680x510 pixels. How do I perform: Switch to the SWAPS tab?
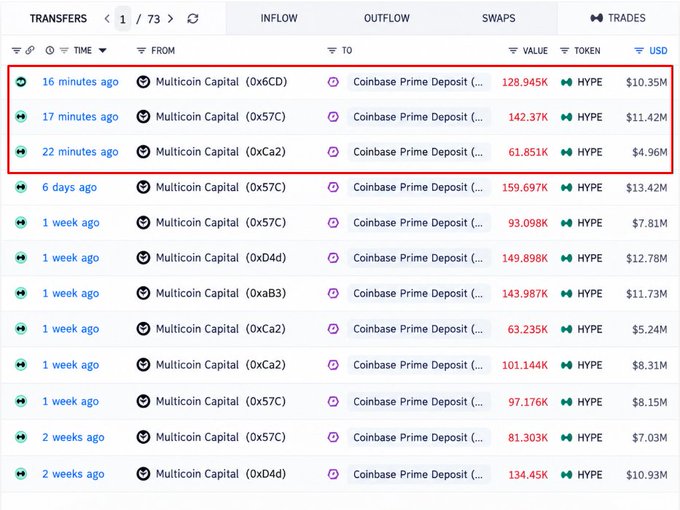click(x=499, y=18)
